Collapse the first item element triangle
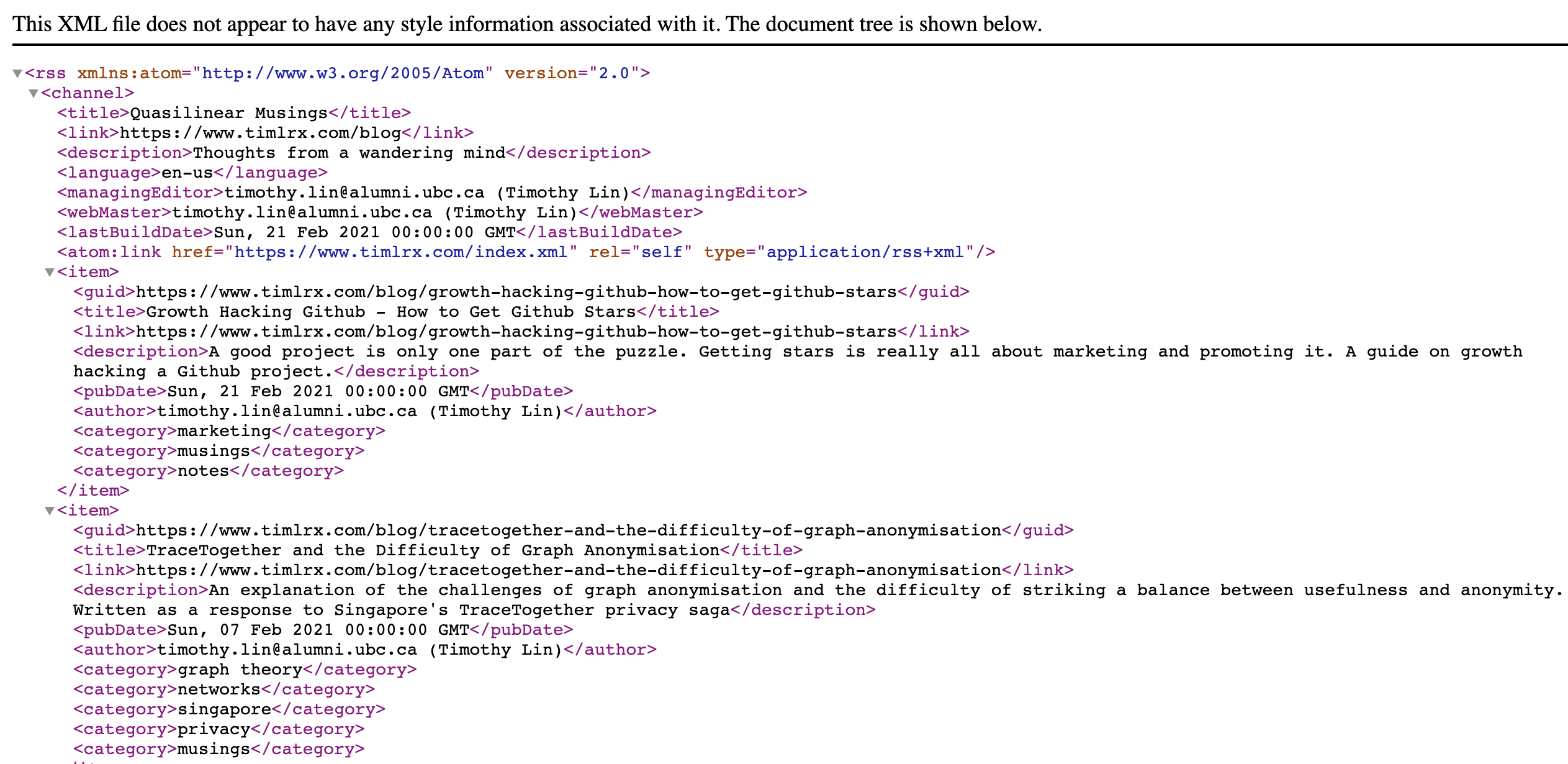1568x764 pixels. coord(50,273)
